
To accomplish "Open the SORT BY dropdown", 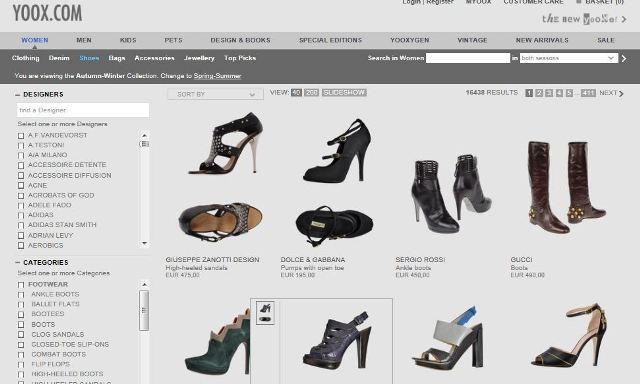I will click(x=216, y=94).
